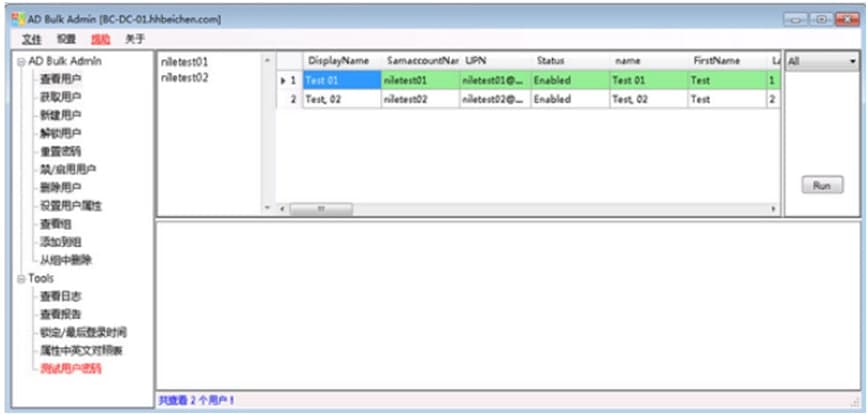Click the AD Bulk Admin title bar icon
The image size is (868, 415).
click(18, 19)
